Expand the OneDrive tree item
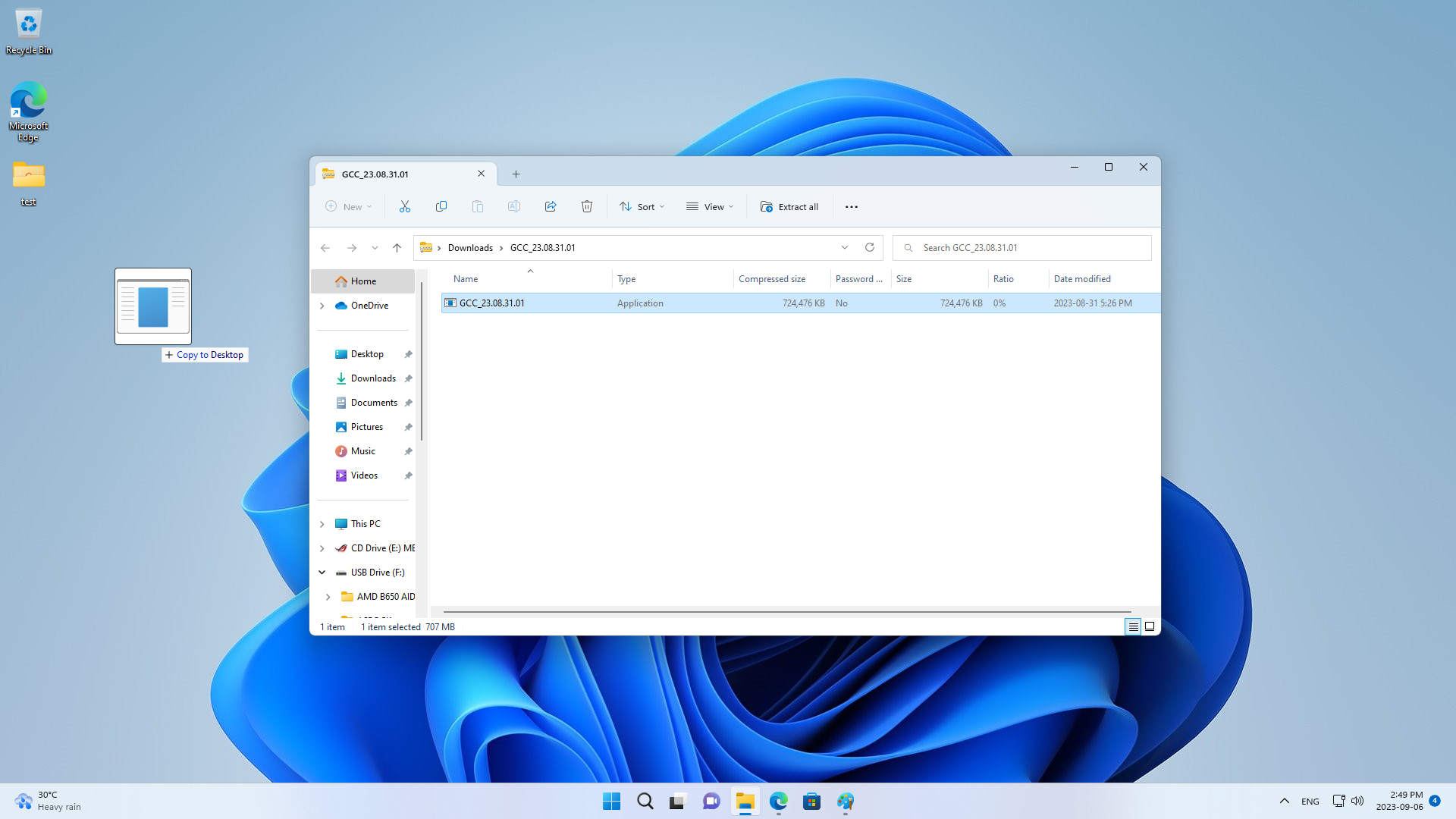 click(x=322, y=305)
